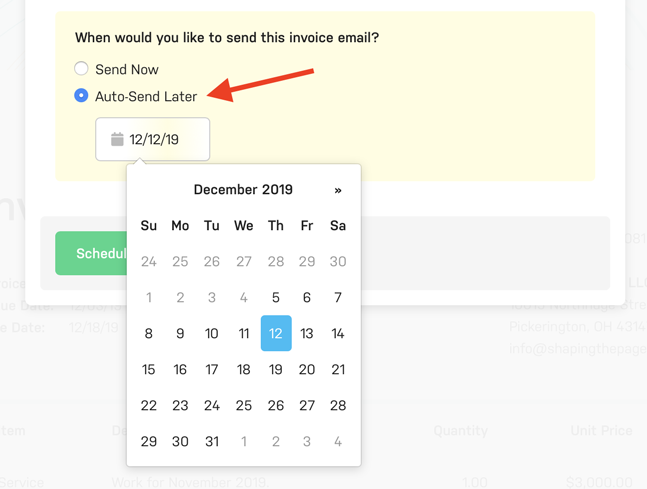Select December 23 in the calendar
The image size is (647, 489).
coord(180,406)
